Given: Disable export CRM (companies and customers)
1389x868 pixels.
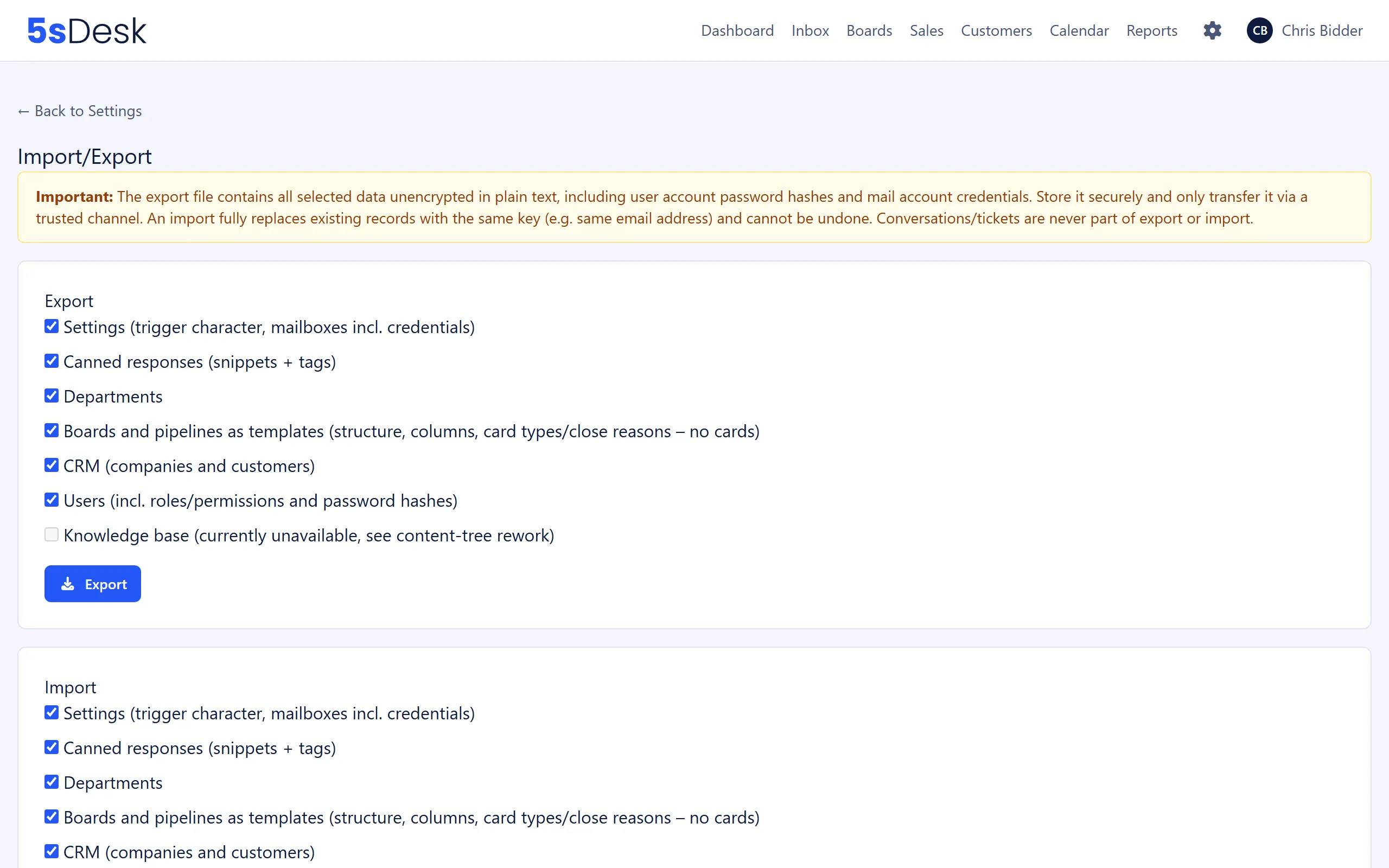Looking at the screenshot, I should point(52,465).
